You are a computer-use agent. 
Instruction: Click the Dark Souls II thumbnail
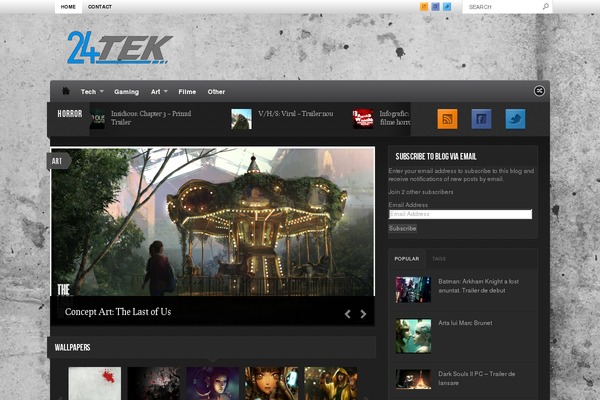[413, 379]
